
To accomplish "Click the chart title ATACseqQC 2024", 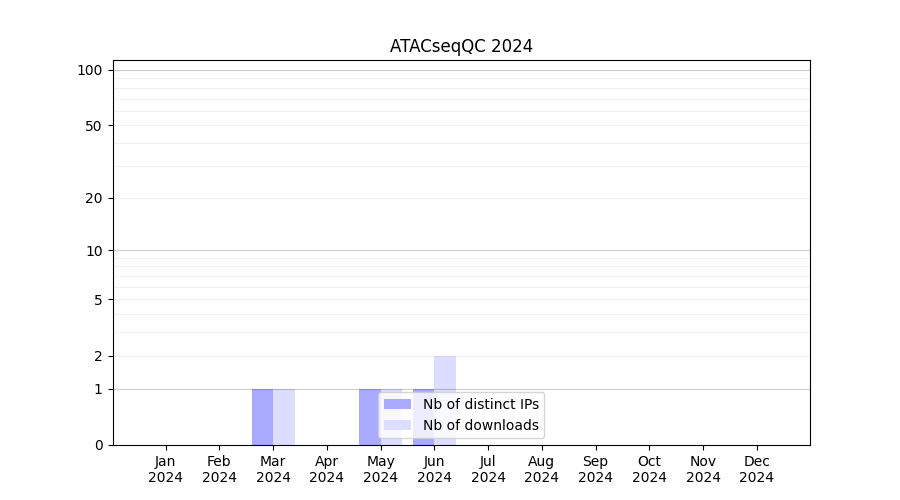I will 461,46.
